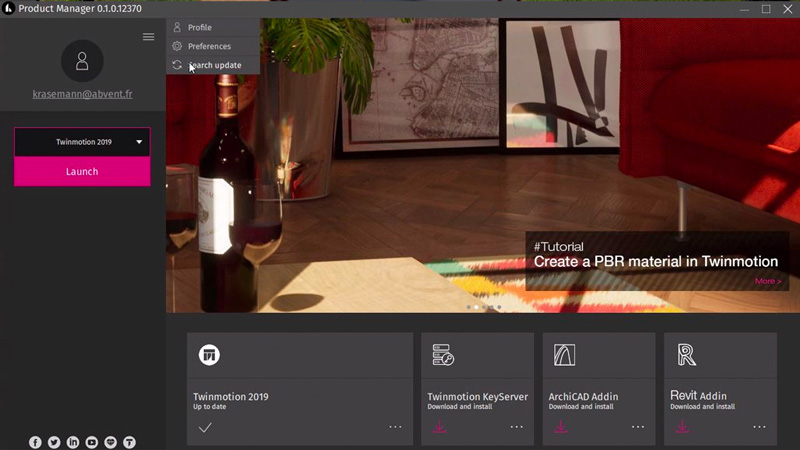
Task: Click the Facebook icon in the sidebar footer
Action: [x=35, y=442]
